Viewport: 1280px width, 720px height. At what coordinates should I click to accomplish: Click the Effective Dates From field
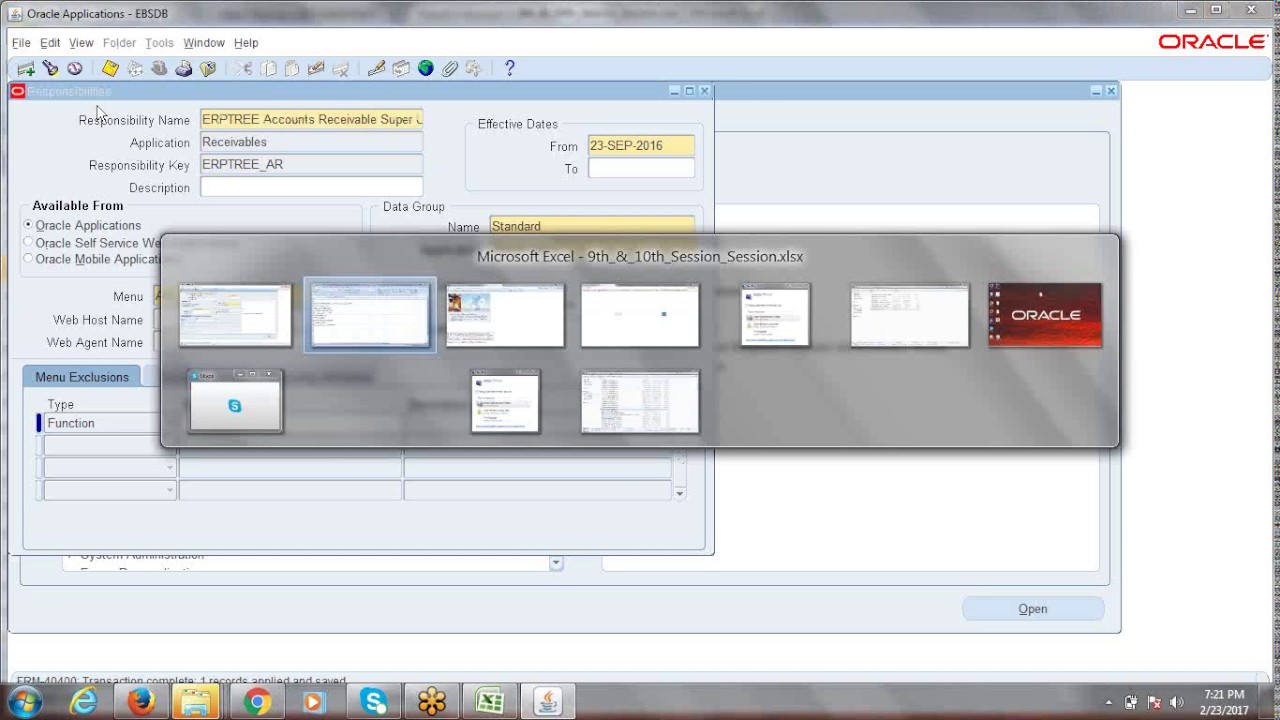[x=641, y=145]
